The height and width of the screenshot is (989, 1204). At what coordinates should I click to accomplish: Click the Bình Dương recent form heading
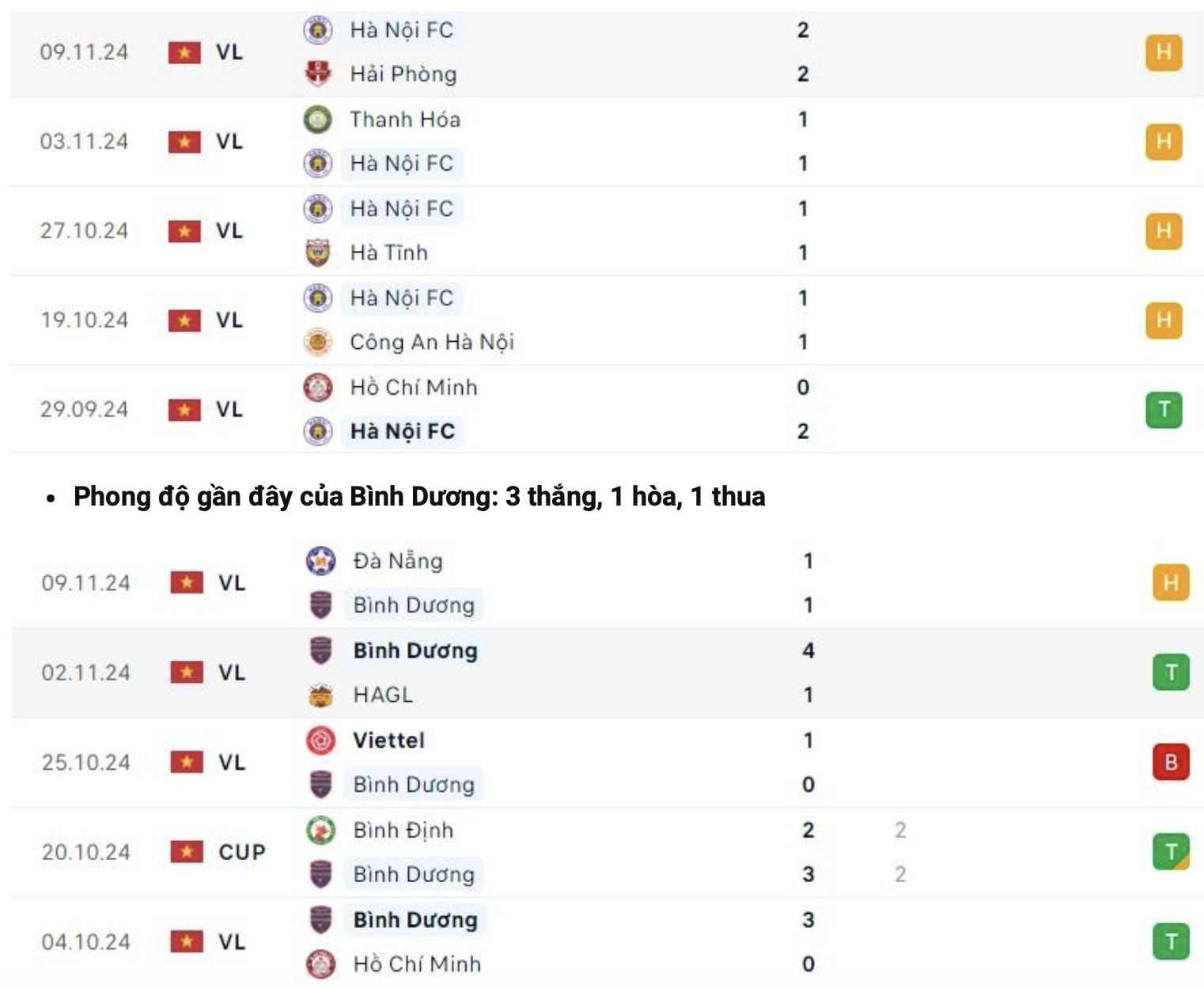pos(419,497)
